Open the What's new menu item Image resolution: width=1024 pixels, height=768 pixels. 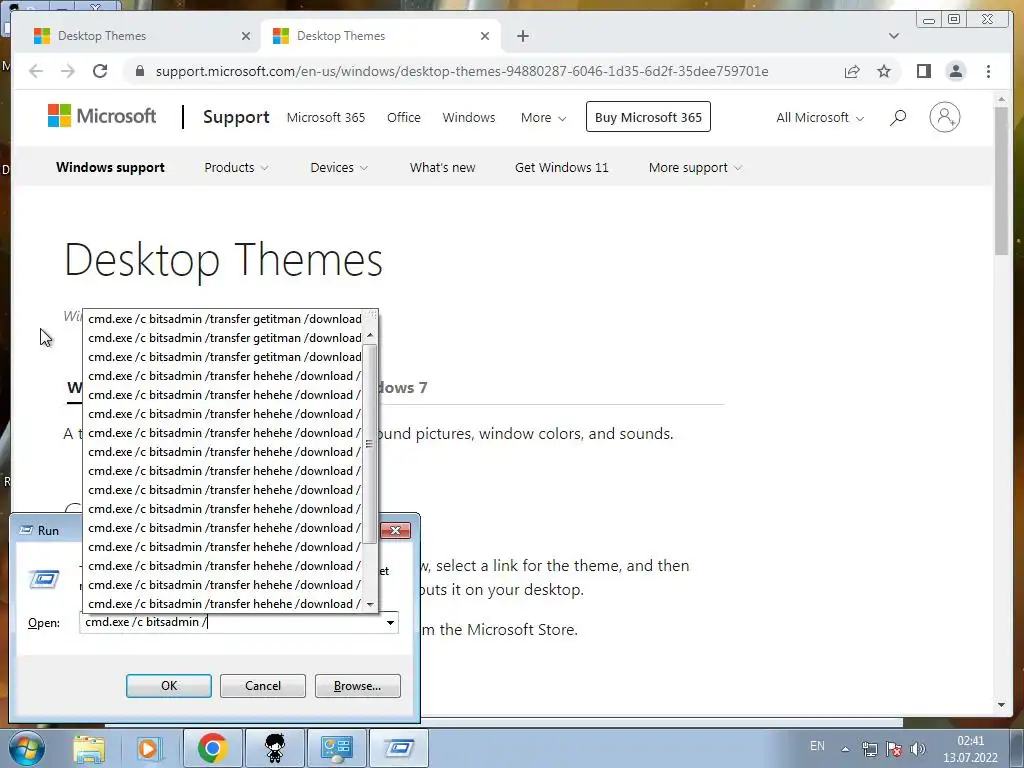(442, 167)
